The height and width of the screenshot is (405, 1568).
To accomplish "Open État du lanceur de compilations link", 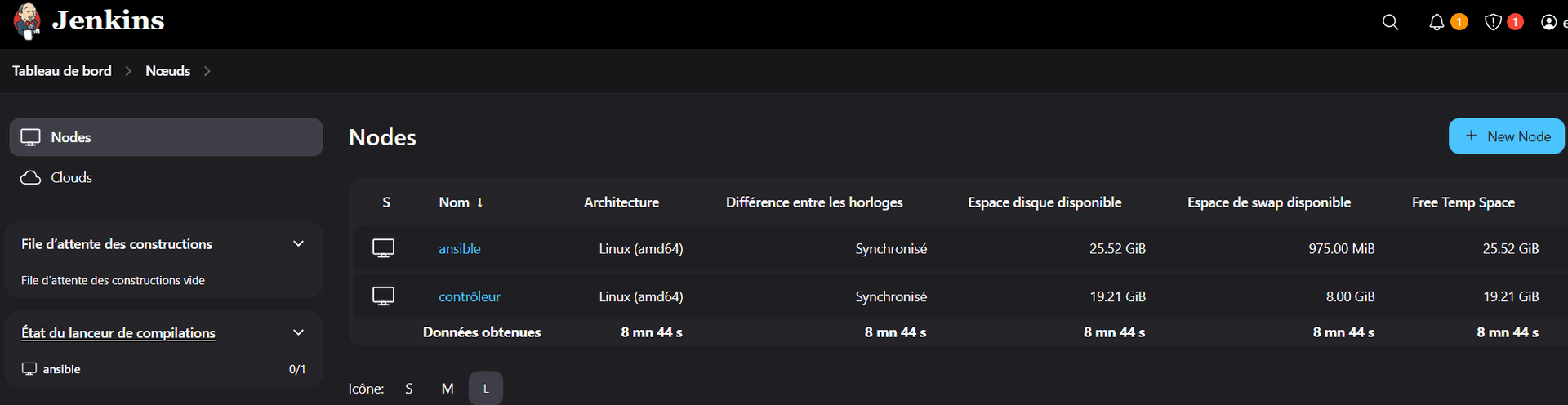I will [x=118, y=332].
